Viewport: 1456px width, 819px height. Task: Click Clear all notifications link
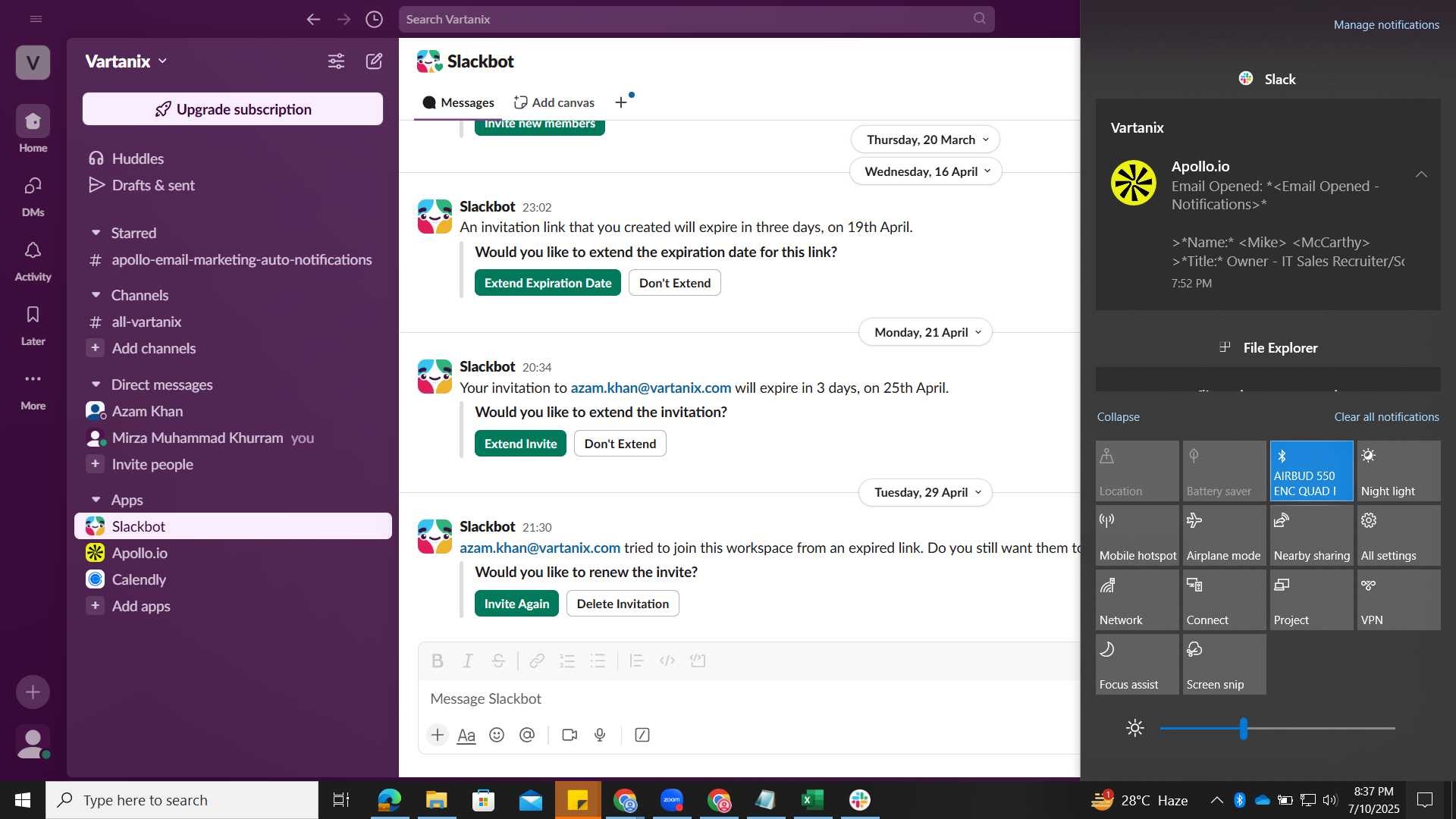[1386, 417]
